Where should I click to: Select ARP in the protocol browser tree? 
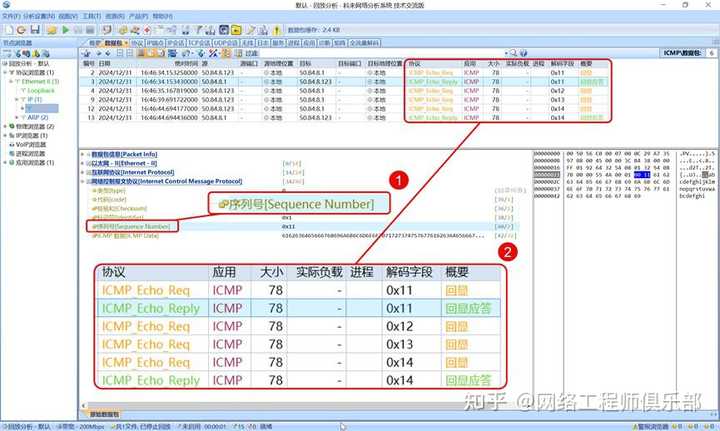tap(35, 117)
